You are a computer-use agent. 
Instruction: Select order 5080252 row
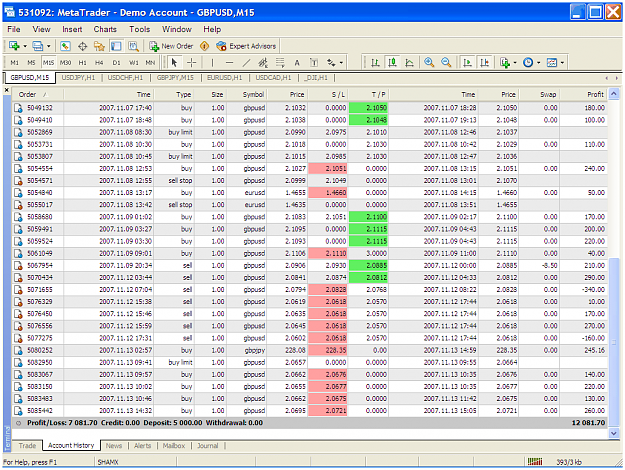(x=309, y=350)
